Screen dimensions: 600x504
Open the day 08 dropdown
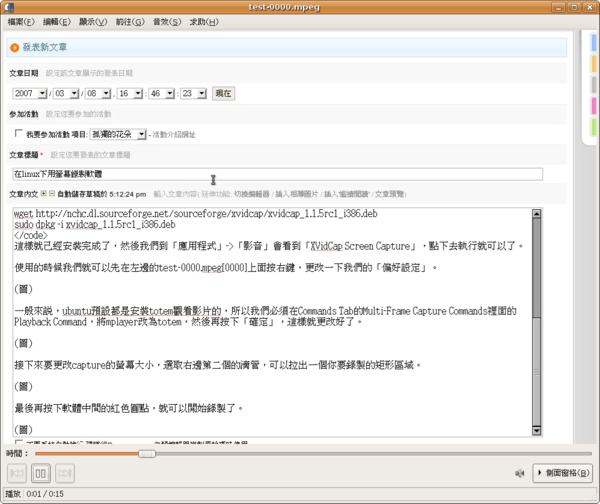click(x=98, y=93)
